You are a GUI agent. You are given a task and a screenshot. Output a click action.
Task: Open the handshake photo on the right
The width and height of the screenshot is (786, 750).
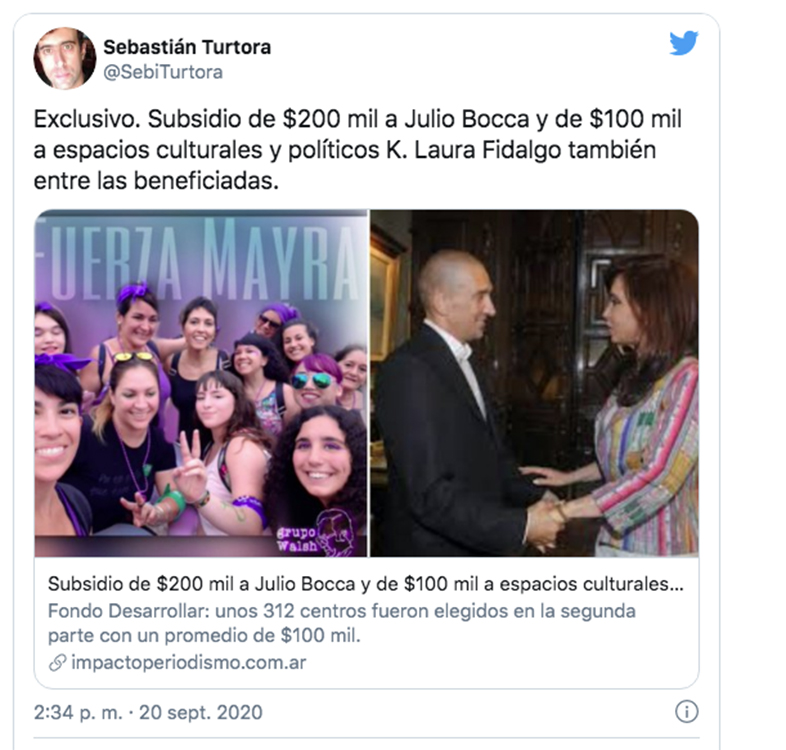coord(534,383)
